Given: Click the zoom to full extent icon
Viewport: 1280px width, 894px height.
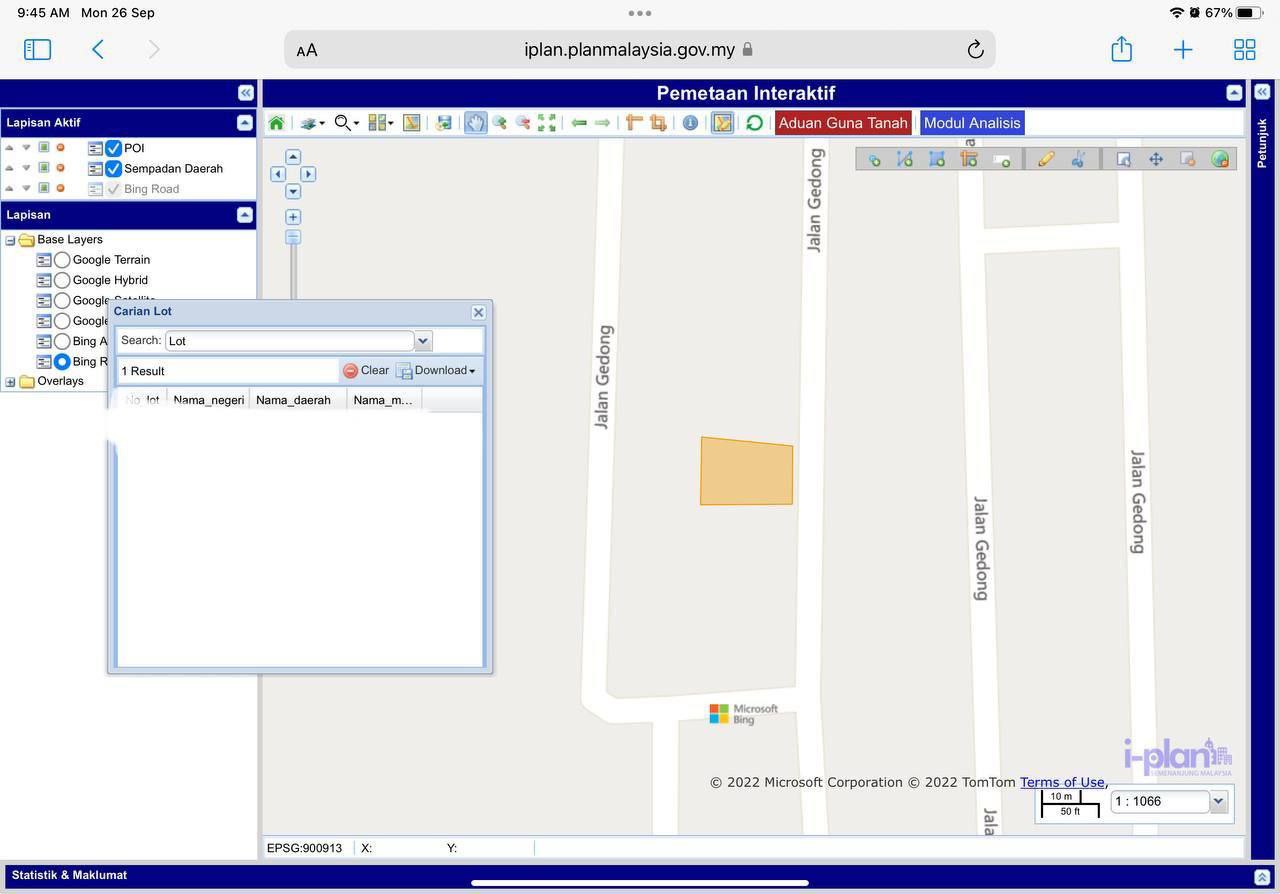Looking at the screenshot, I should click(x=547, y=123).
